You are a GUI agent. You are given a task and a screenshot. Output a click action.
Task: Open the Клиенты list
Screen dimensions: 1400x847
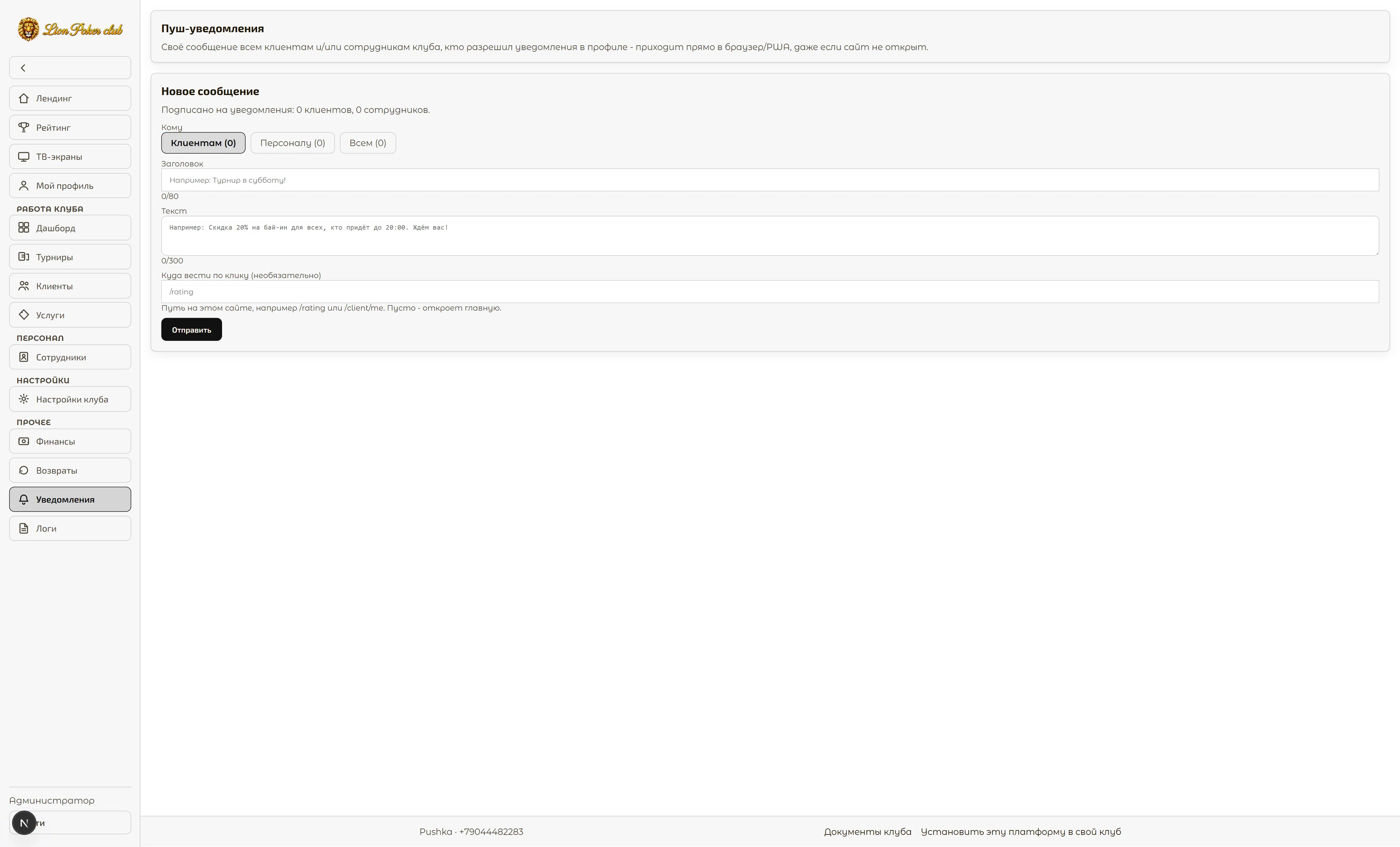70,286
